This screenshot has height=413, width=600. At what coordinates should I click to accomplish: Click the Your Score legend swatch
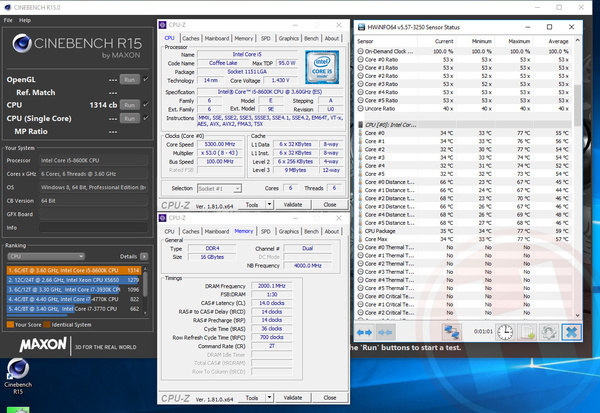click(x=10, y=325)
